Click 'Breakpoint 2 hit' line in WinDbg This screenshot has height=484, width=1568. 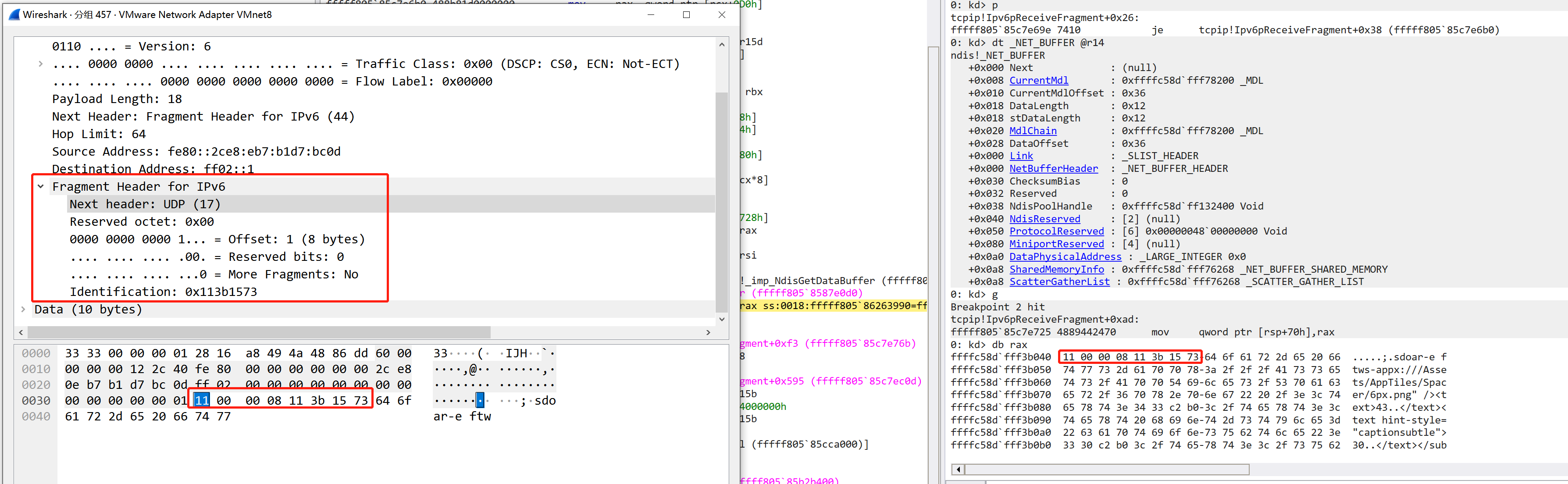[997, 307]
